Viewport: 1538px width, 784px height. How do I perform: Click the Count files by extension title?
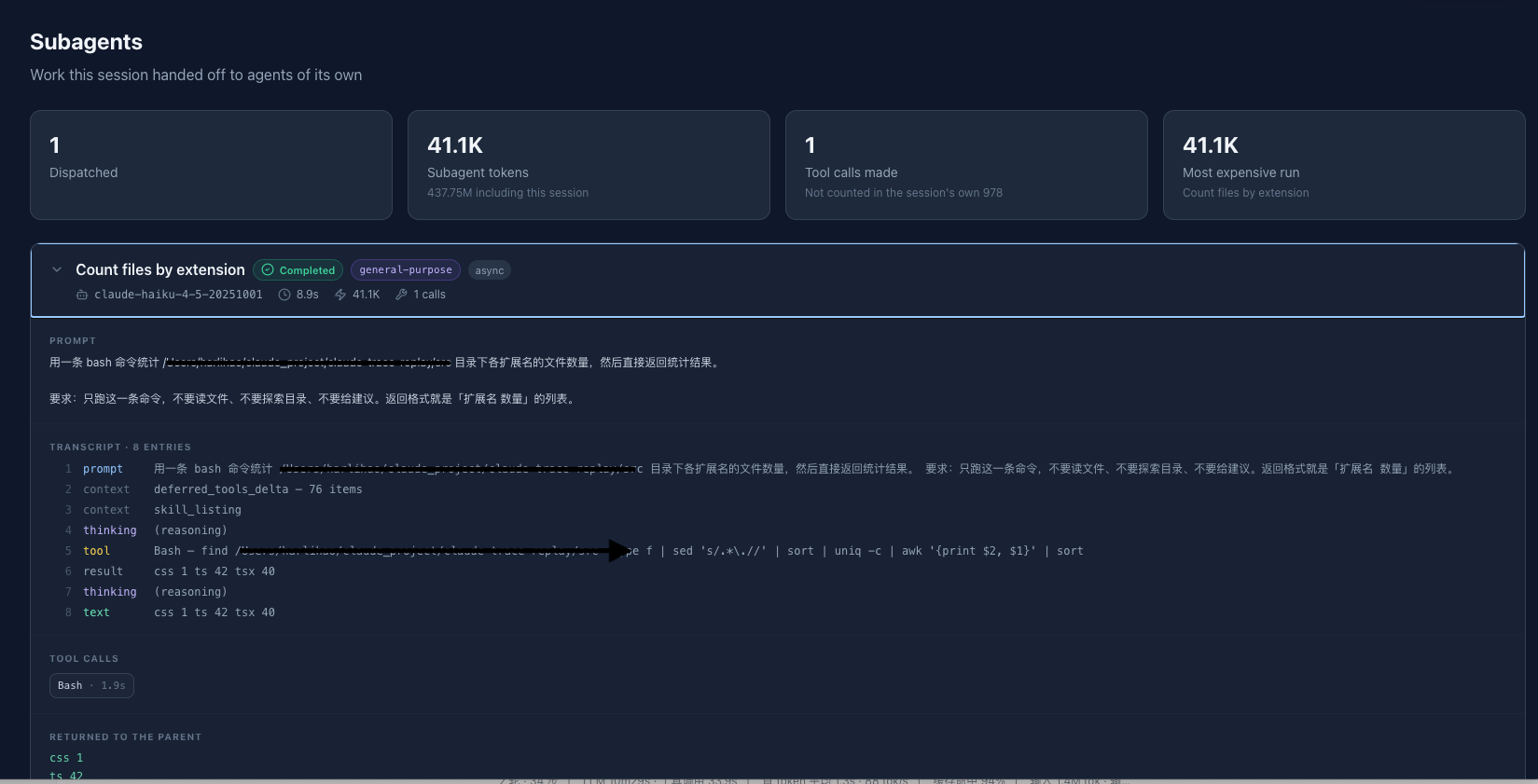pos(160,269)
